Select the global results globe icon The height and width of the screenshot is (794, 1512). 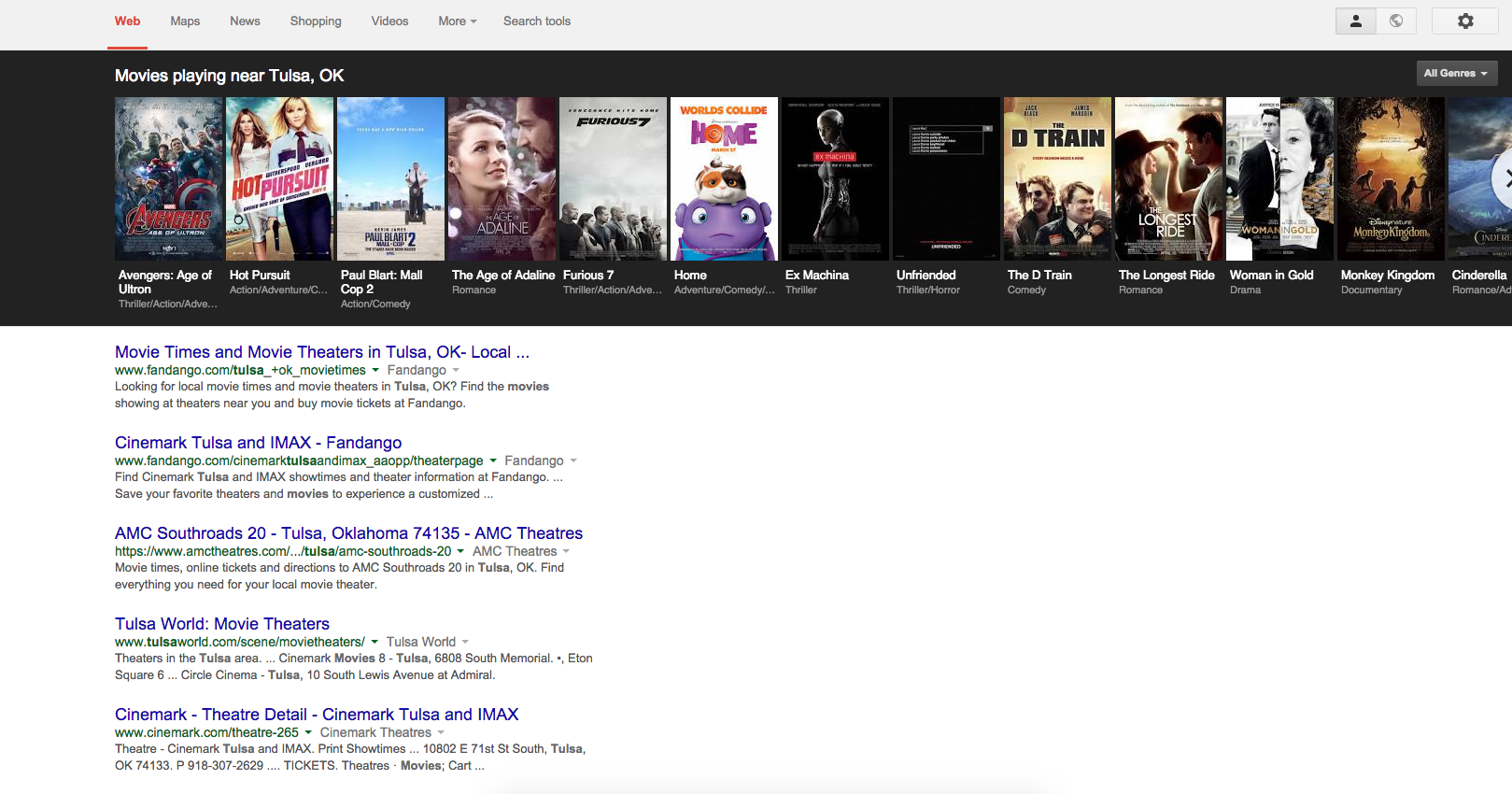[1396, 21]
